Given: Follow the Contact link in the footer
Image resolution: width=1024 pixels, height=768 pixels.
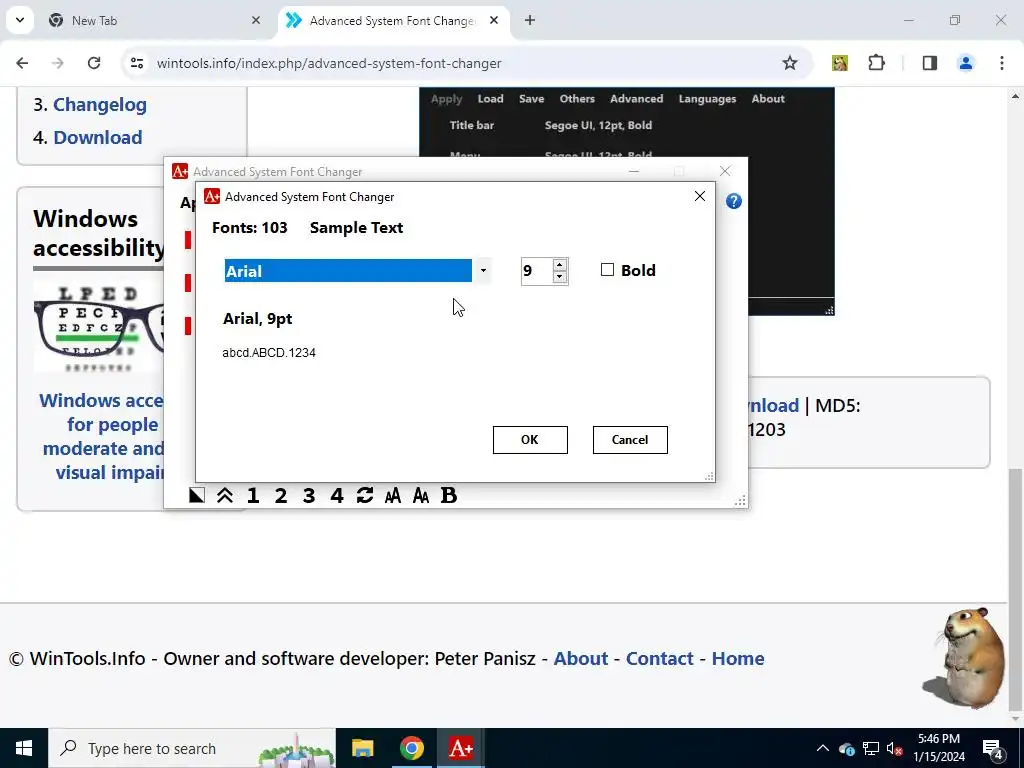Looking at the screenshot, I should 660,658.
